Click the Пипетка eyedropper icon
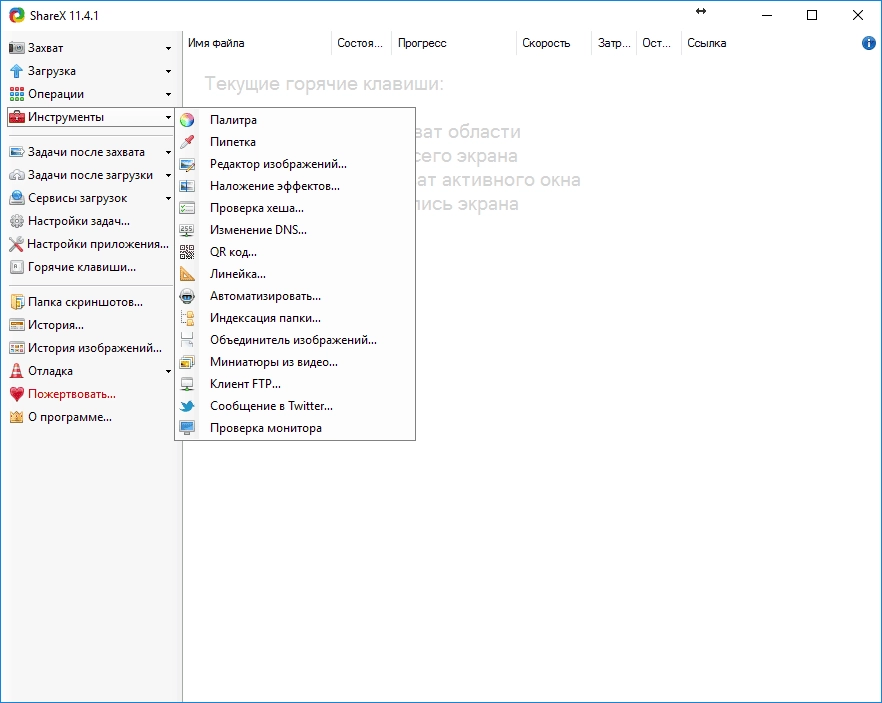 (x=187, y=142)
